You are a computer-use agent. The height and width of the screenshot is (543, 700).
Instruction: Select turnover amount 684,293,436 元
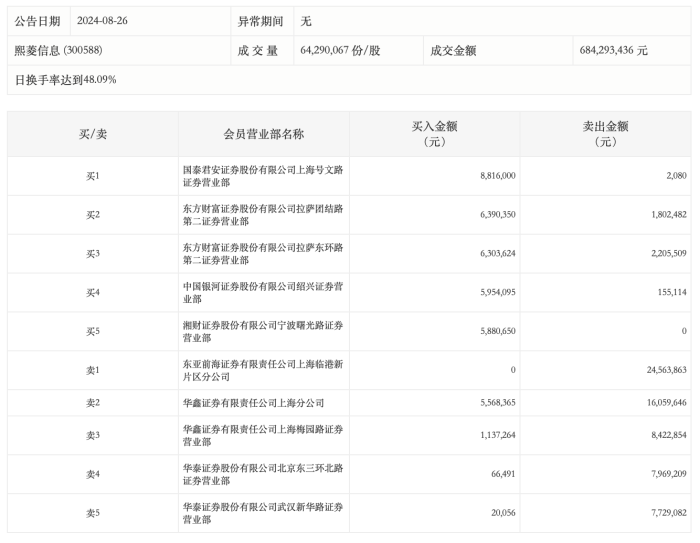pyautogui.click(x=613, y=50)
